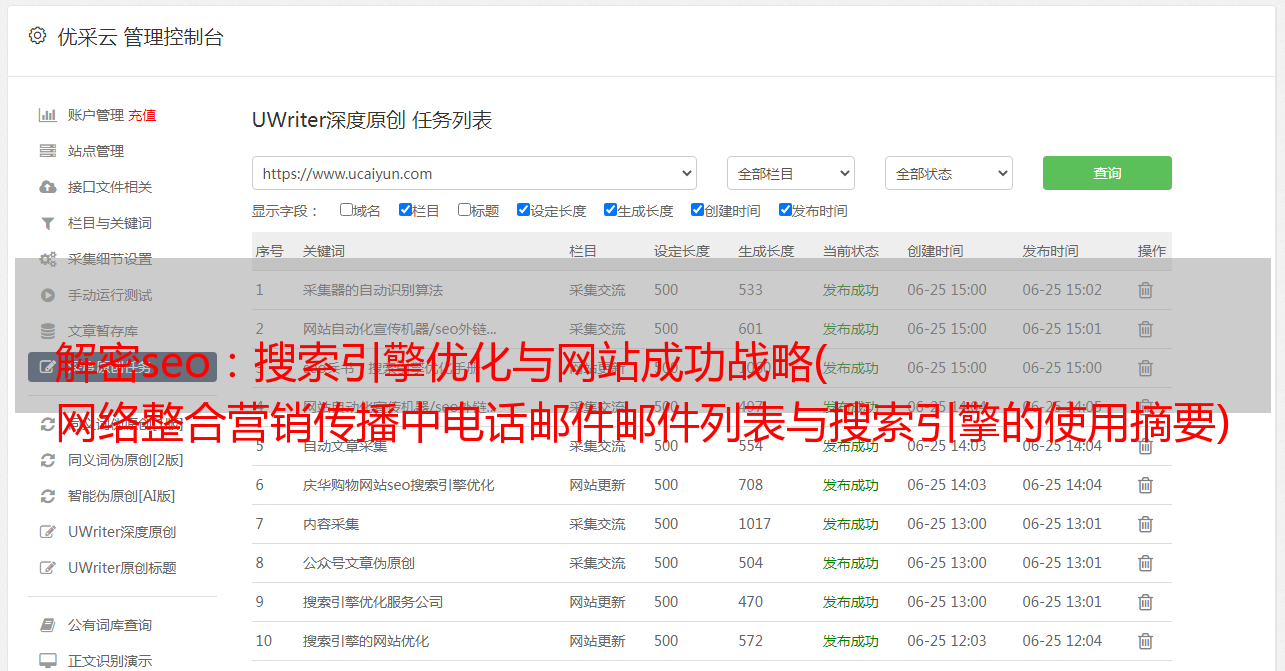Uncheck the 生成长度 field checkbox

(x=610, y=210)
